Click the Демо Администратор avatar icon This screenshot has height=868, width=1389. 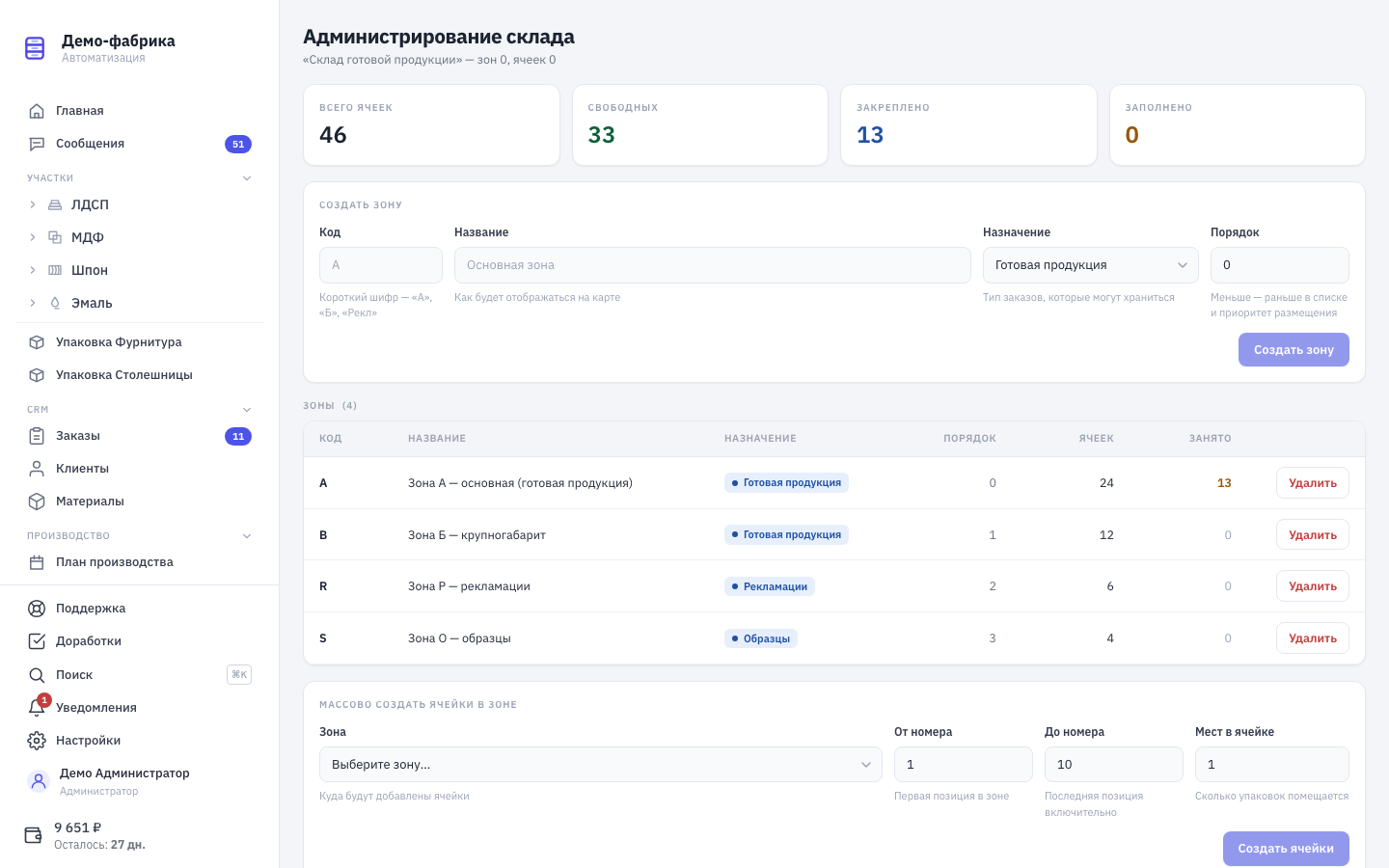point(39,781)
